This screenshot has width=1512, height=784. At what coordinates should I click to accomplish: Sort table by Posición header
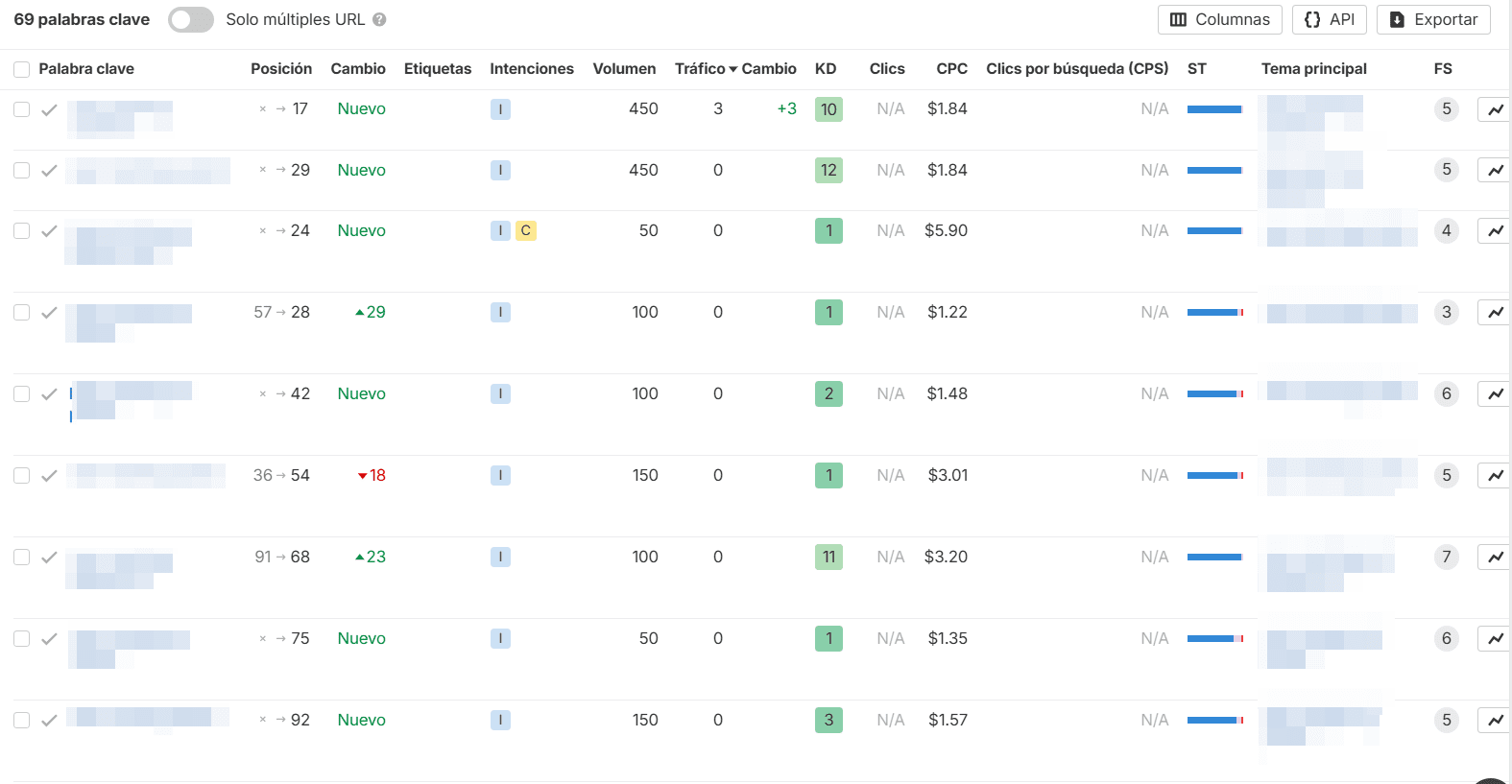click(281, 69)
